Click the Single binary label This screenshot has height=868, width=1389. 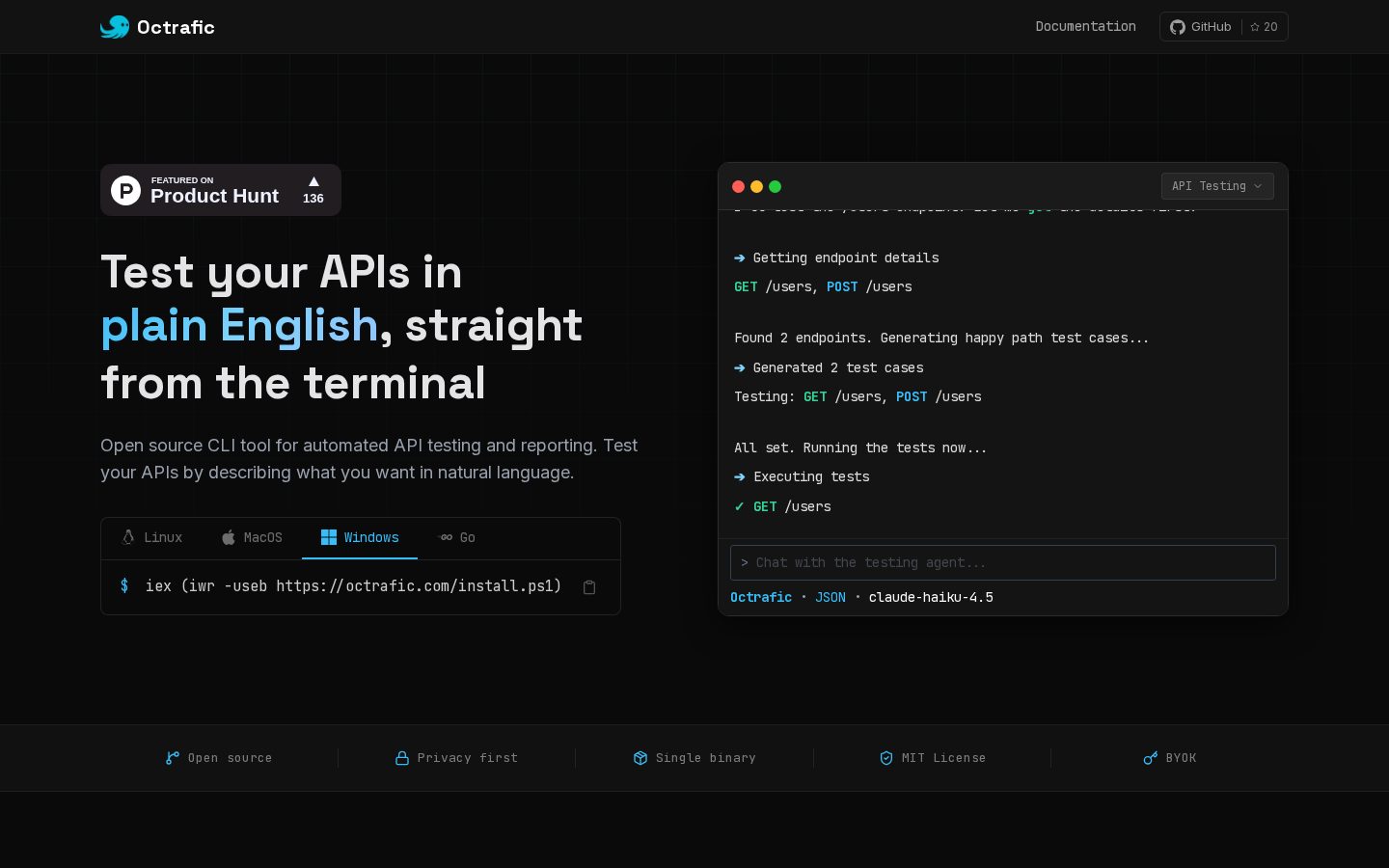706,758
